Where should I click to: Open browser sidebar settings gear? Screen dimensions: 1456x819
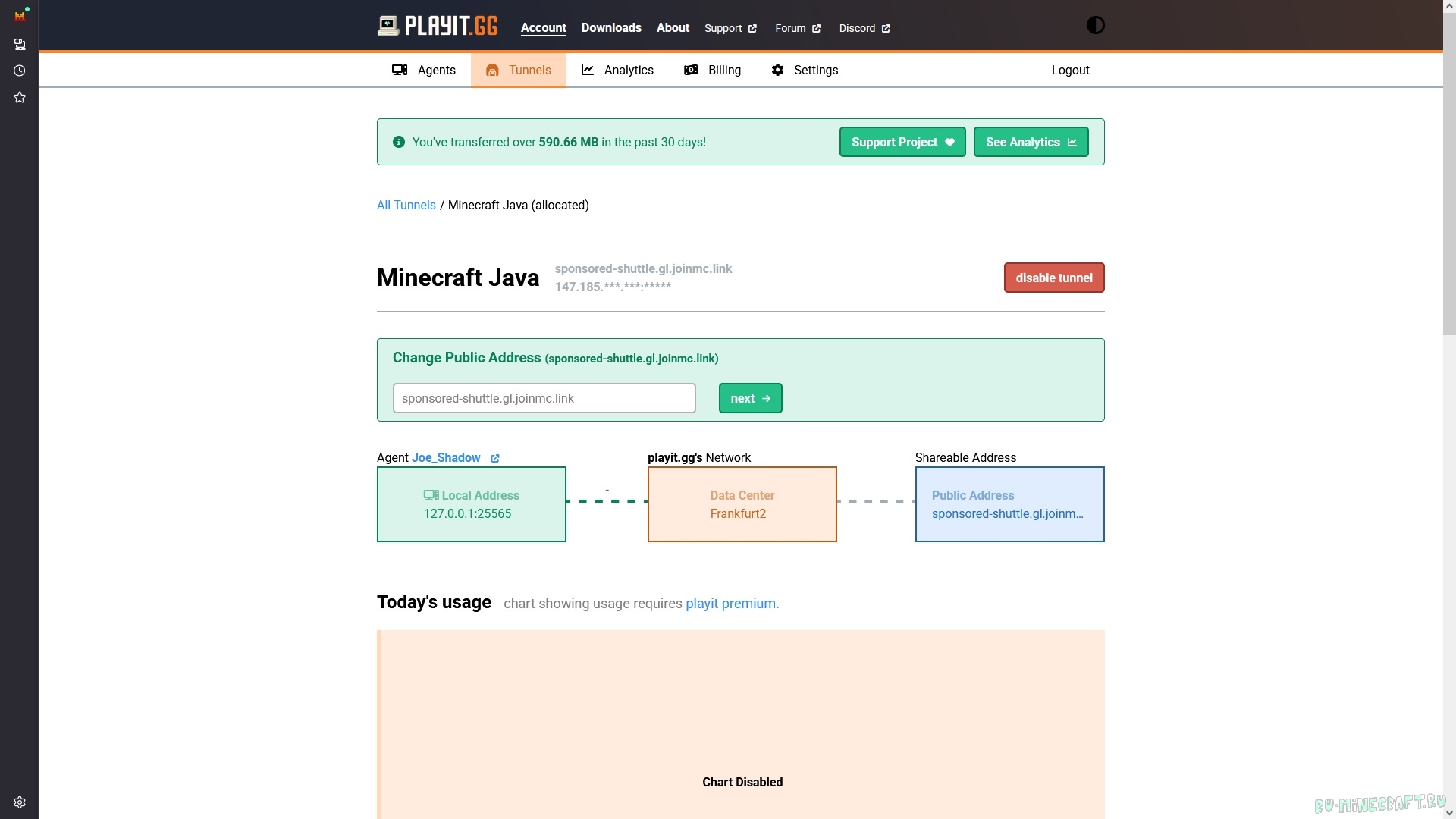20,802
